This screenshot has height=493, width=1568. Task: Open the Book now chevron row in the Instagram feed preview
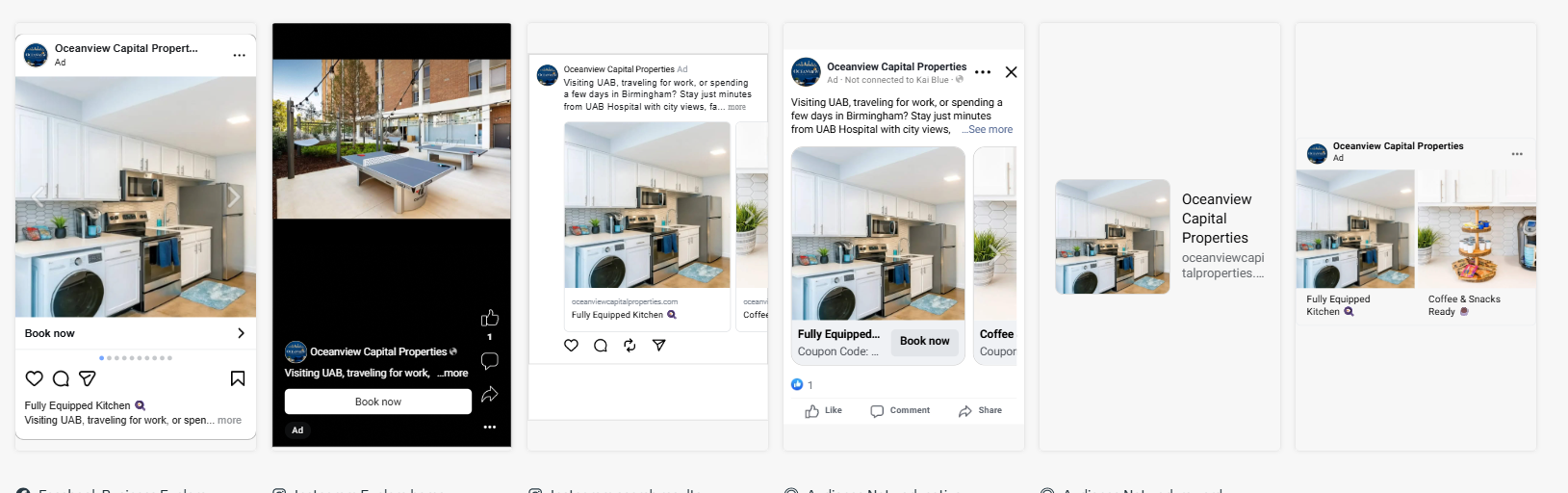coord(136,333)
